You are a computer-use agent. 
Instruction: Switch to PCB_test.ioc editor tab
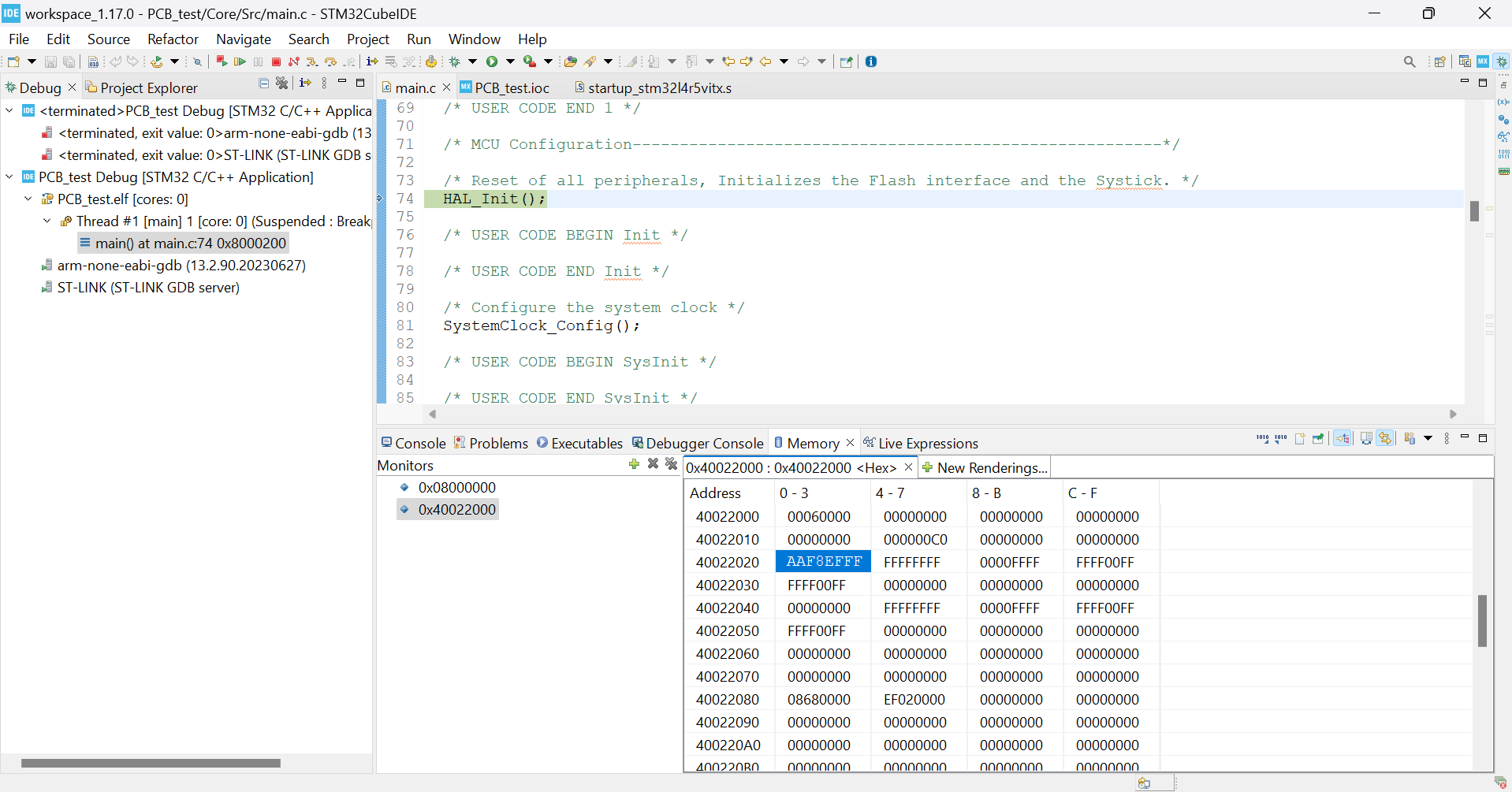pos(505,87)
